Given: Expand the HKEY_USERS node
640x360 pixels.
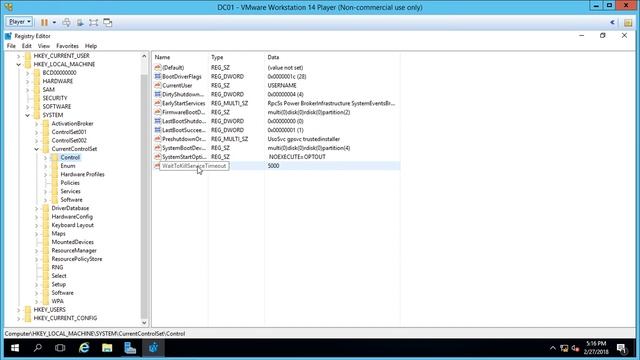Looking at the screenshot, I should point(18,310).
